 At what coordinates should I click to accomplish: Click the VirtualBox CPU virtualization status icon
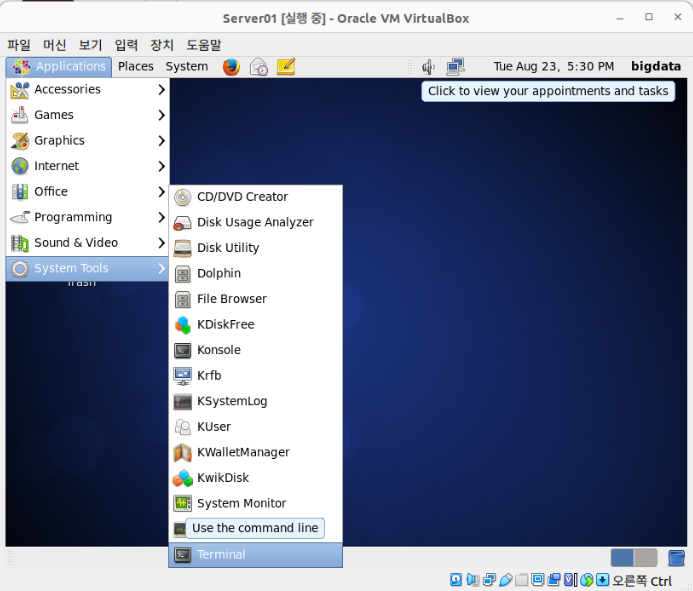pyautogui.click(x=570, y=580)
